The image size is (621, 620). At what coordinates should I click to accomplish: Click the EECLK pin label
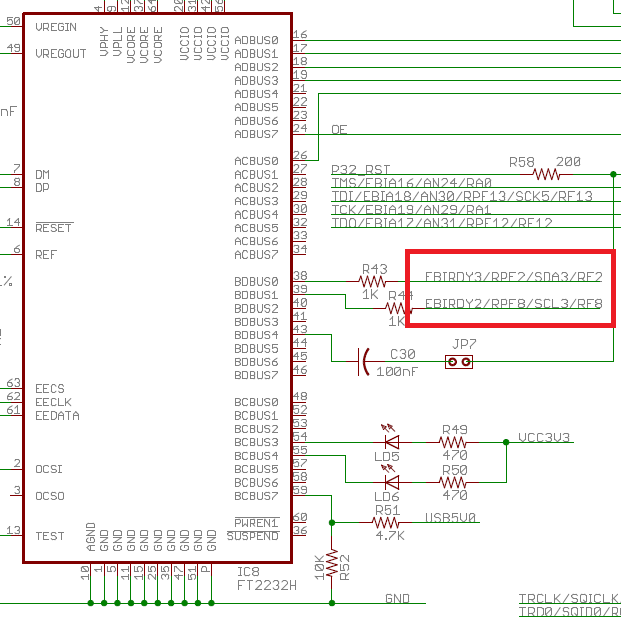click(x=53, y=402)
